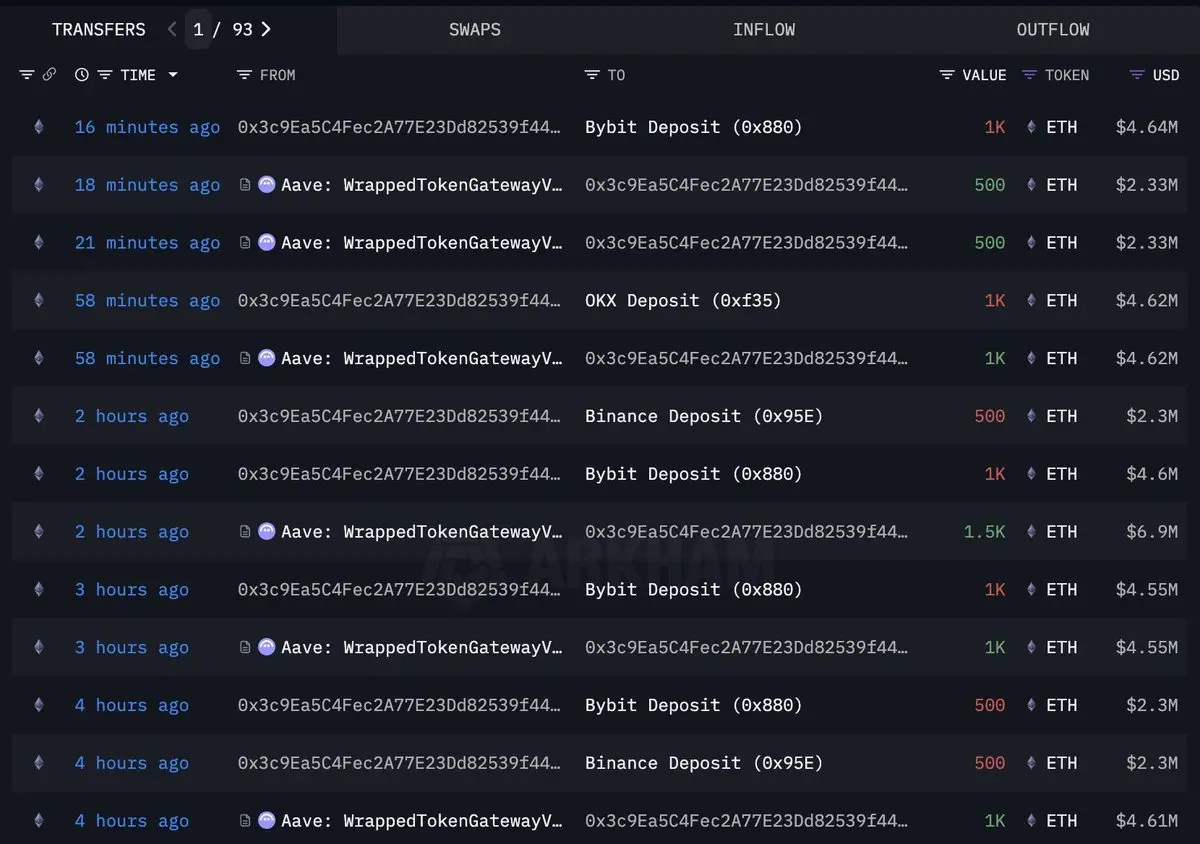Go to next transfers page arrow

(x=266, y=29)
